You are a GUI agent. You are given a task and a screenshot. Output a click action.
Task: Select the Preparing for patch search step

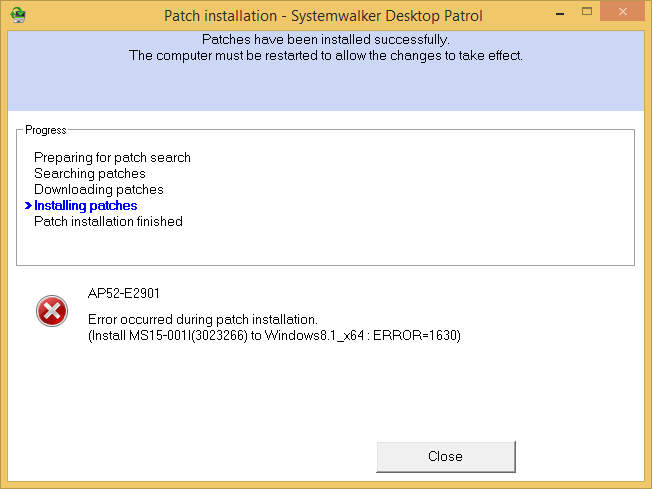(x=112, y=158)
